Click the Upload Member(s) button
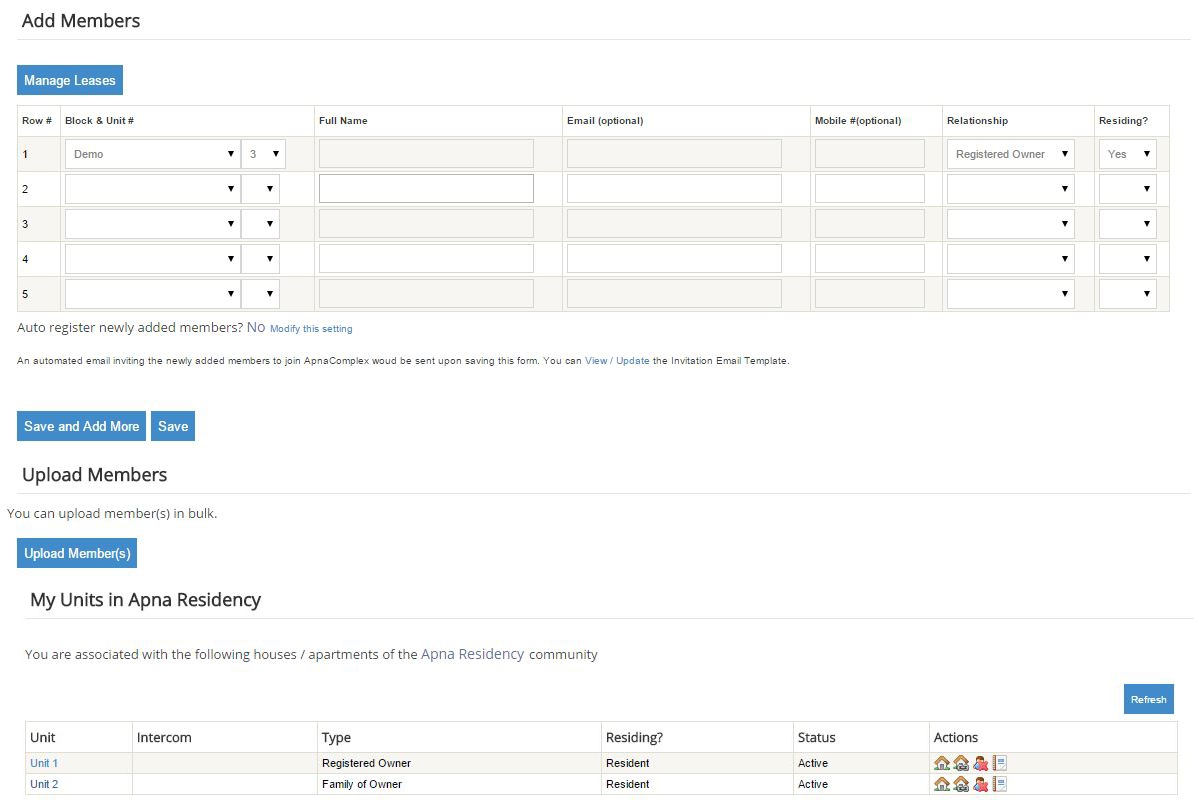The width and height of the screenshot is (1200, 800). click(x=77, y=553)
